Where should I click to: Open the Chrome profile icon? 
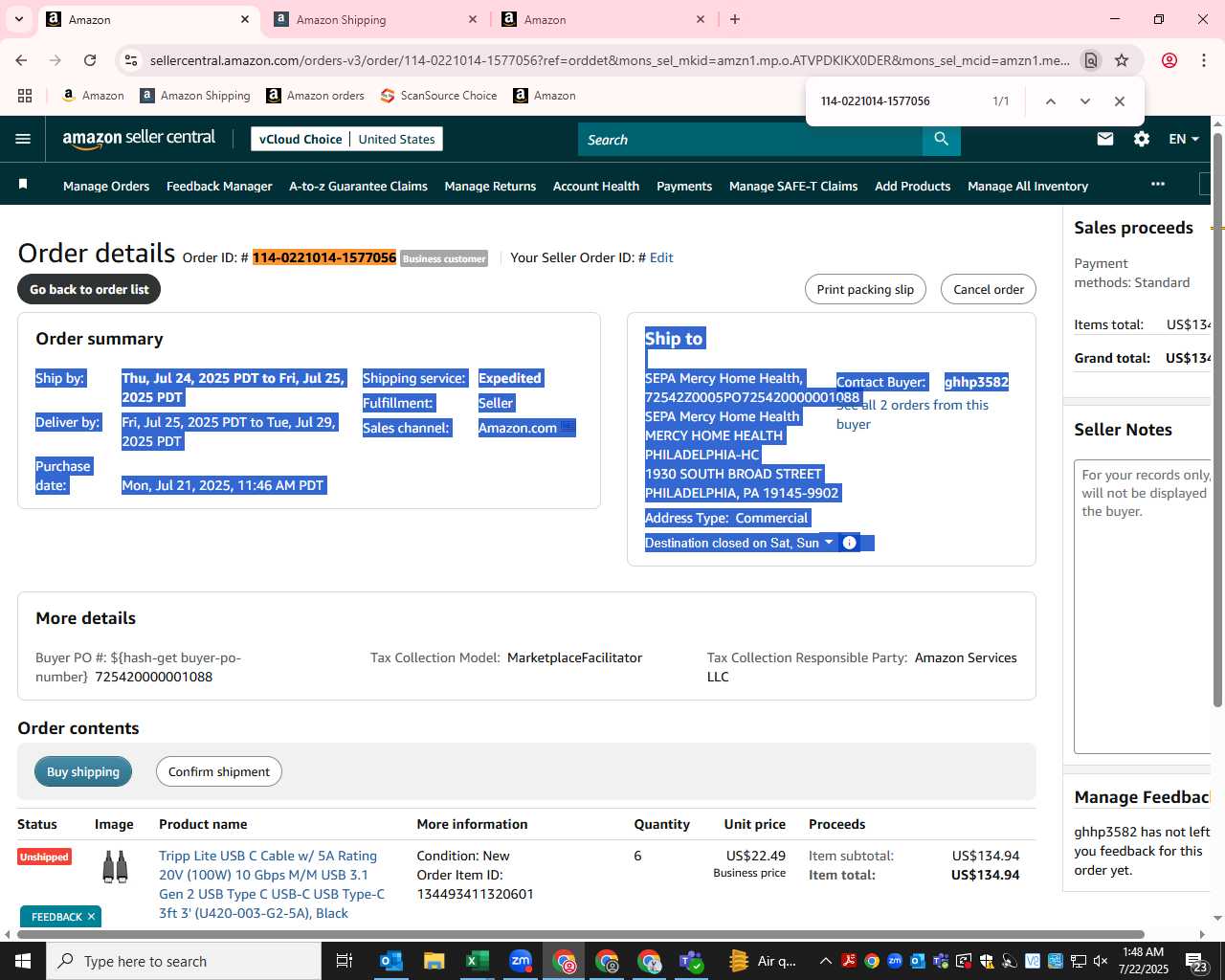pyautogui.click(x=1169, y=60)
